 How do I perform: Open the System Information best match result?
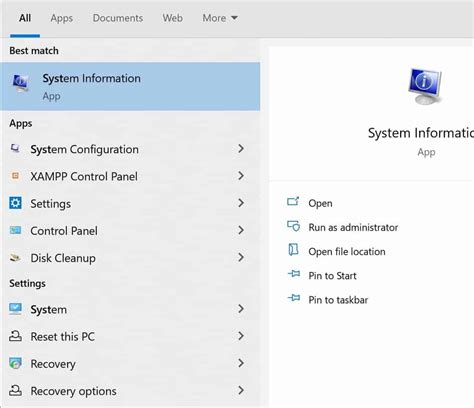tap(130, 86)
